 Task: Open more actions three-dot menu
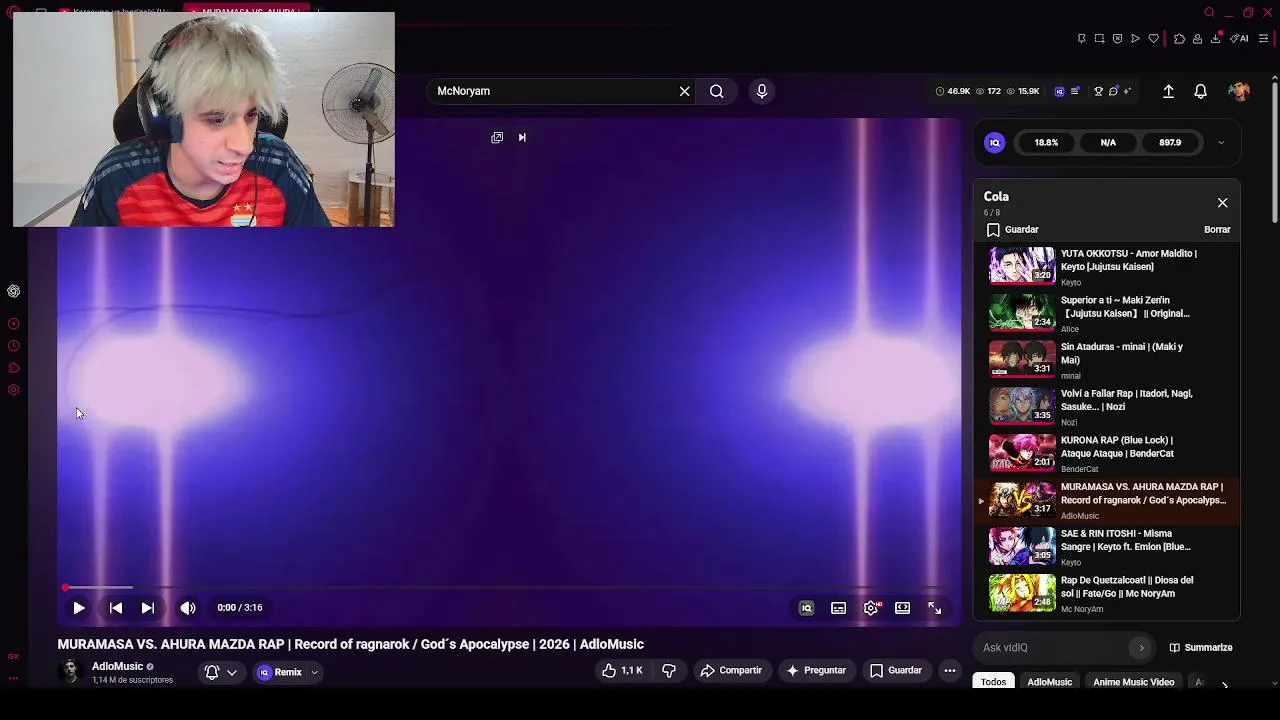950,671
